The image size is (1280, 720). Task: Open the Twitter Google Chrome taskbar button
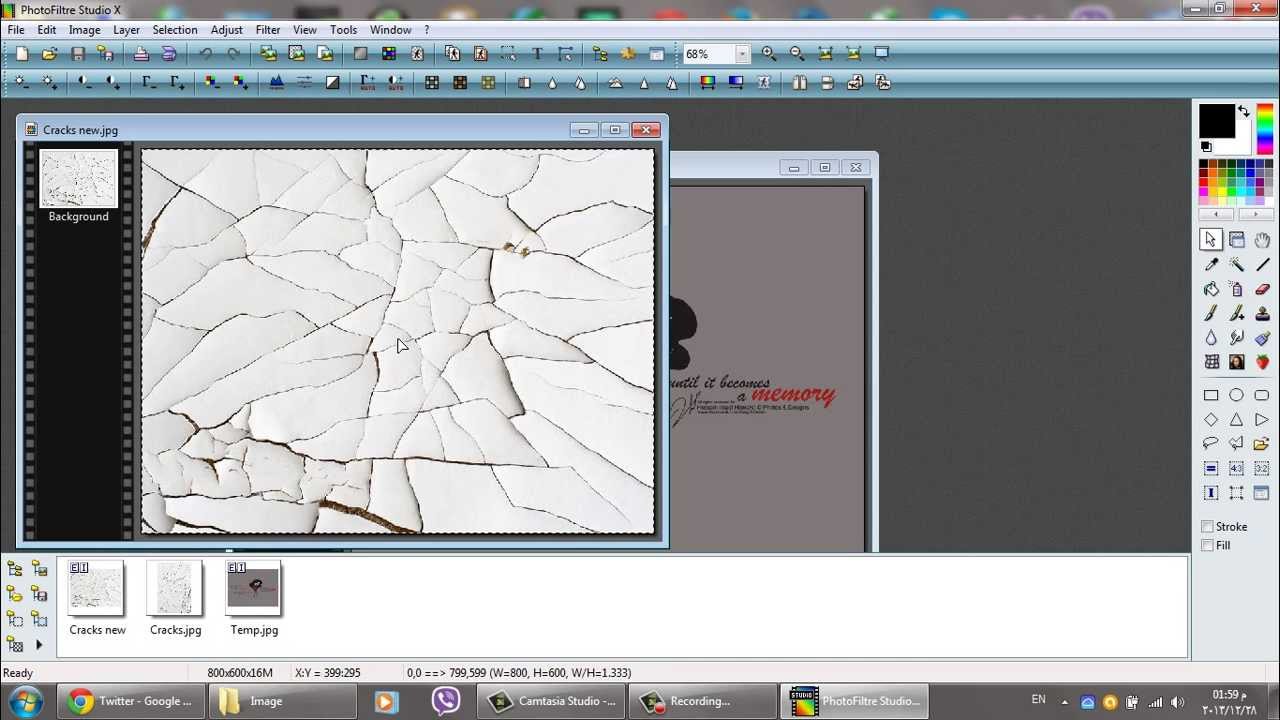(130, 701)
